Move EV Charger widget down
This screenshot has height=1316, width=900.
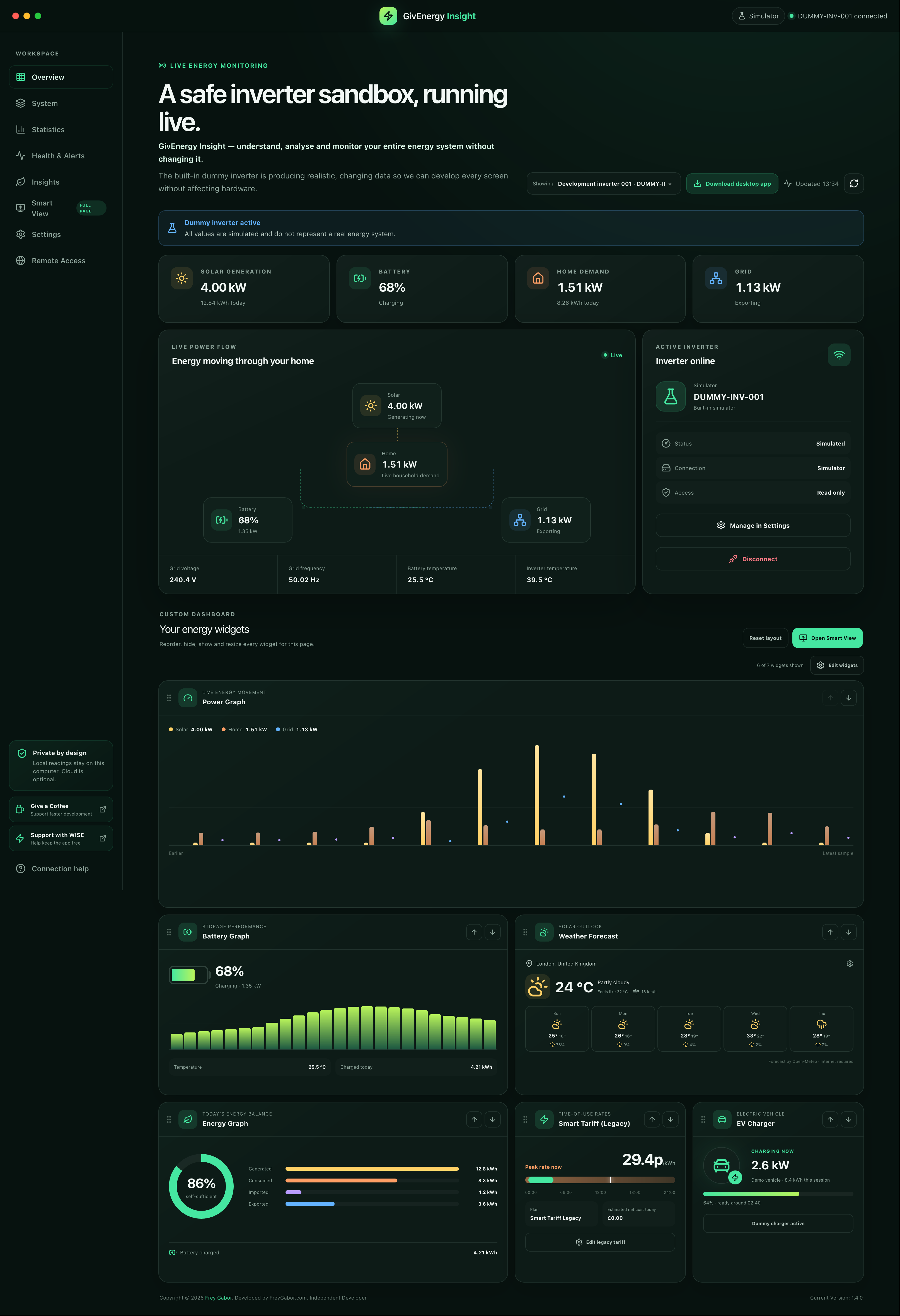click(x=848, y=1119)
